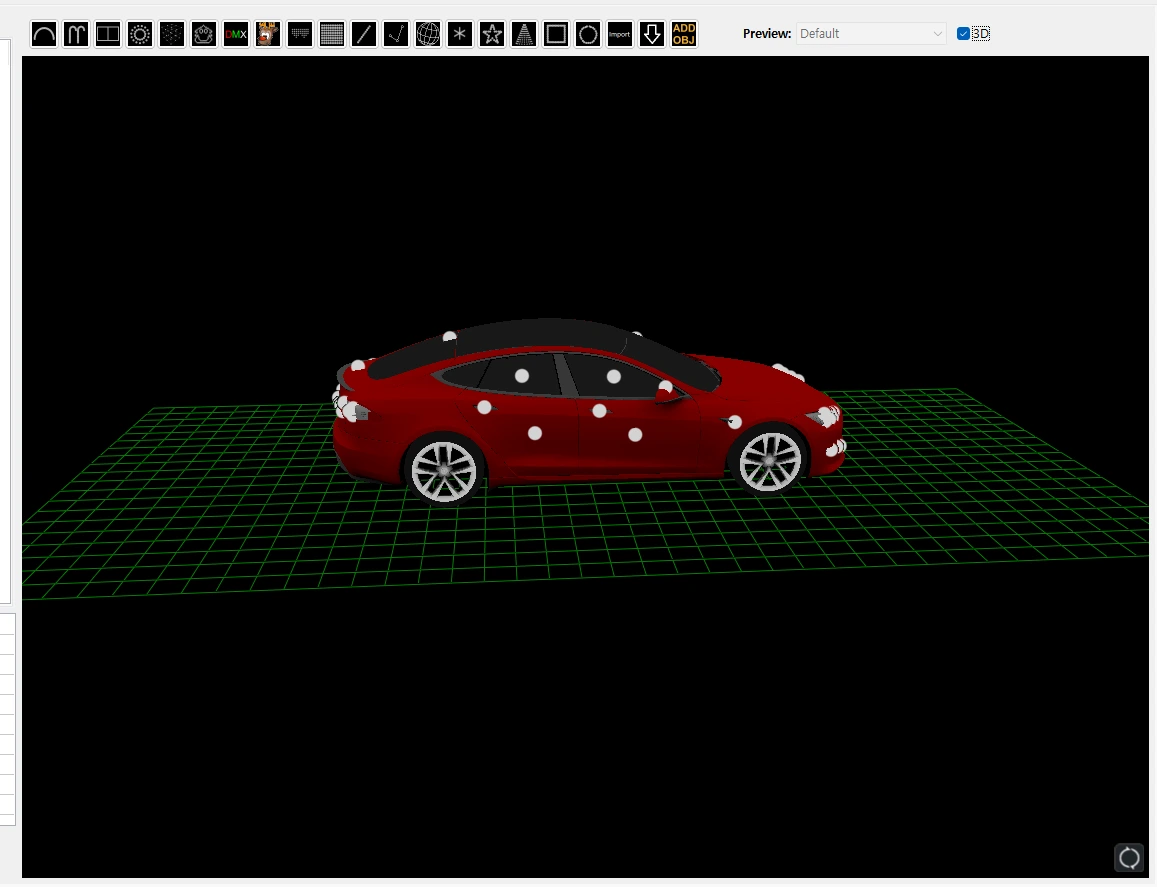Select the Matrix model tool
Screen dimensions: 1157x887
[332, 34]
